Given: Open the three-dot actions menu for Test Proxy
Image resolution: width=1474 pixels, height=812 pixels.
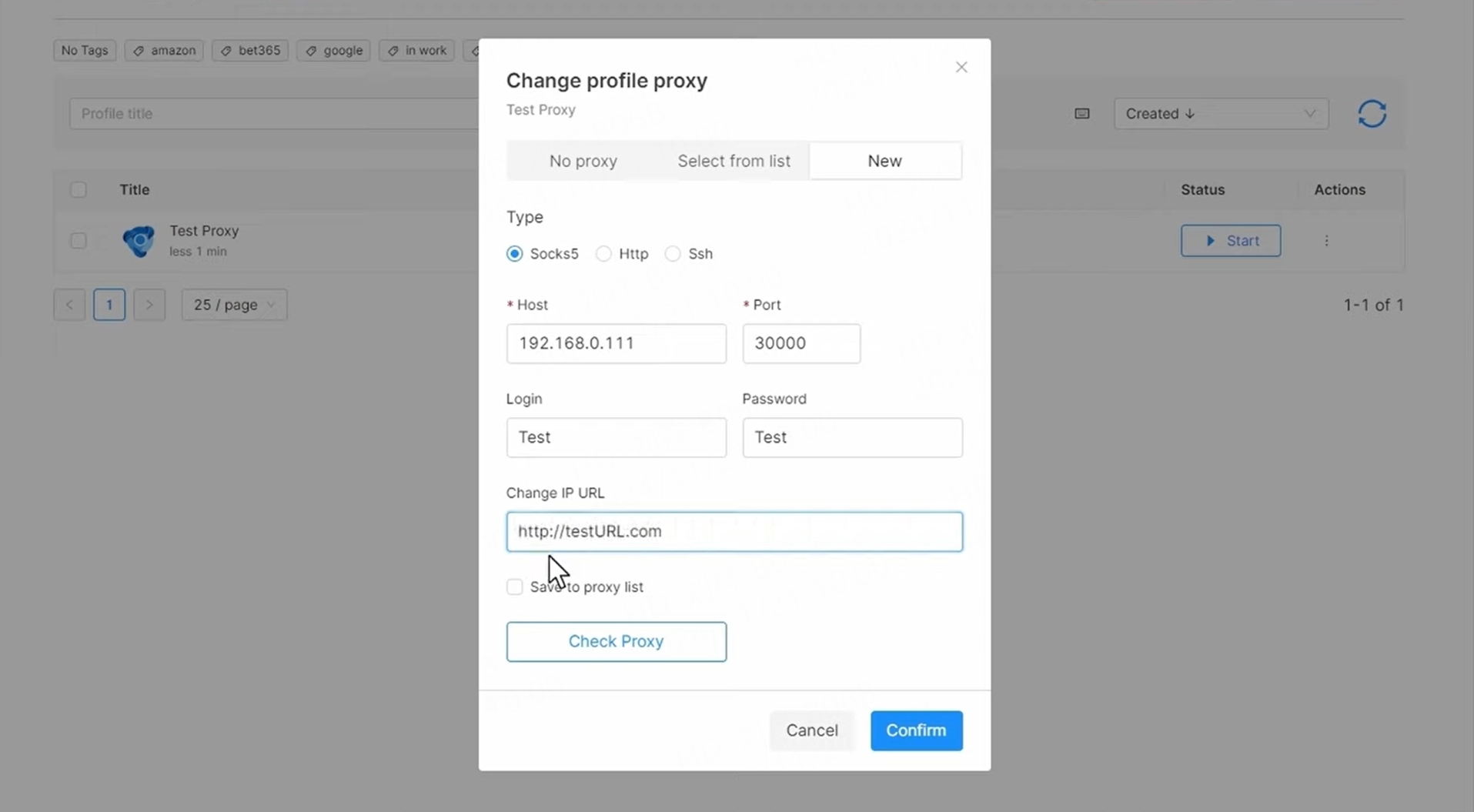Looking at the screenshot, I should (1326, 241).
